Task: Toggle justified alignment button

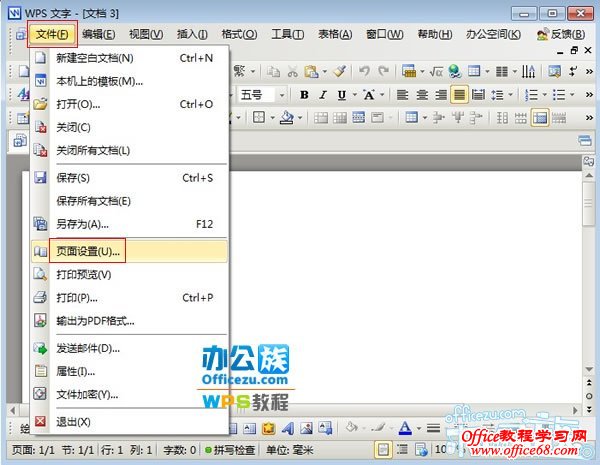Action: point(460,95)
